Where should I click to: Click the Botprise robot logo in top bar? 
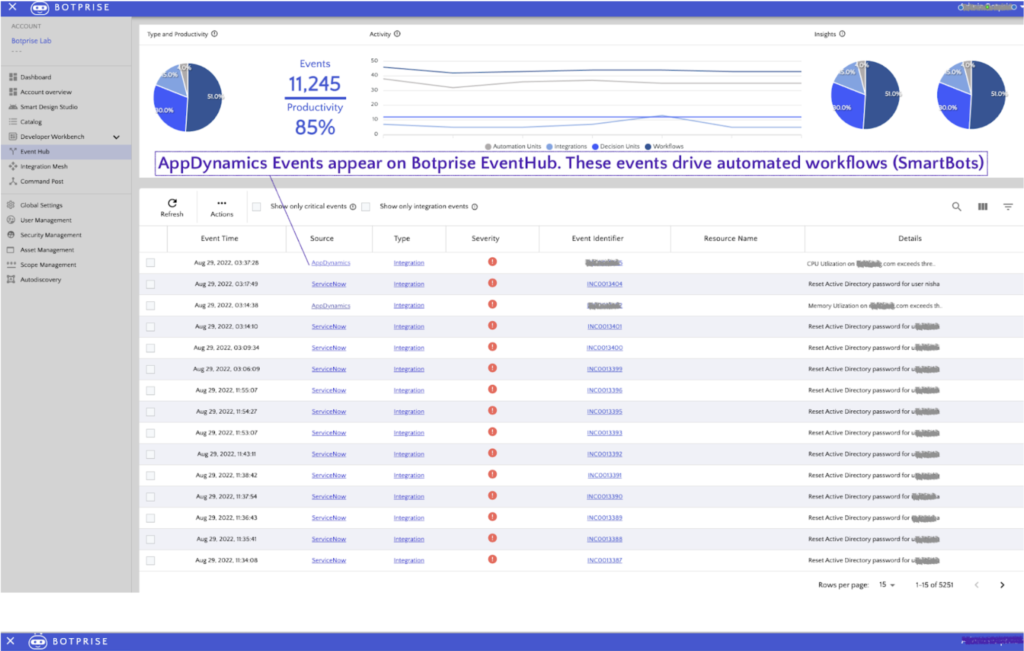[39, 8]
